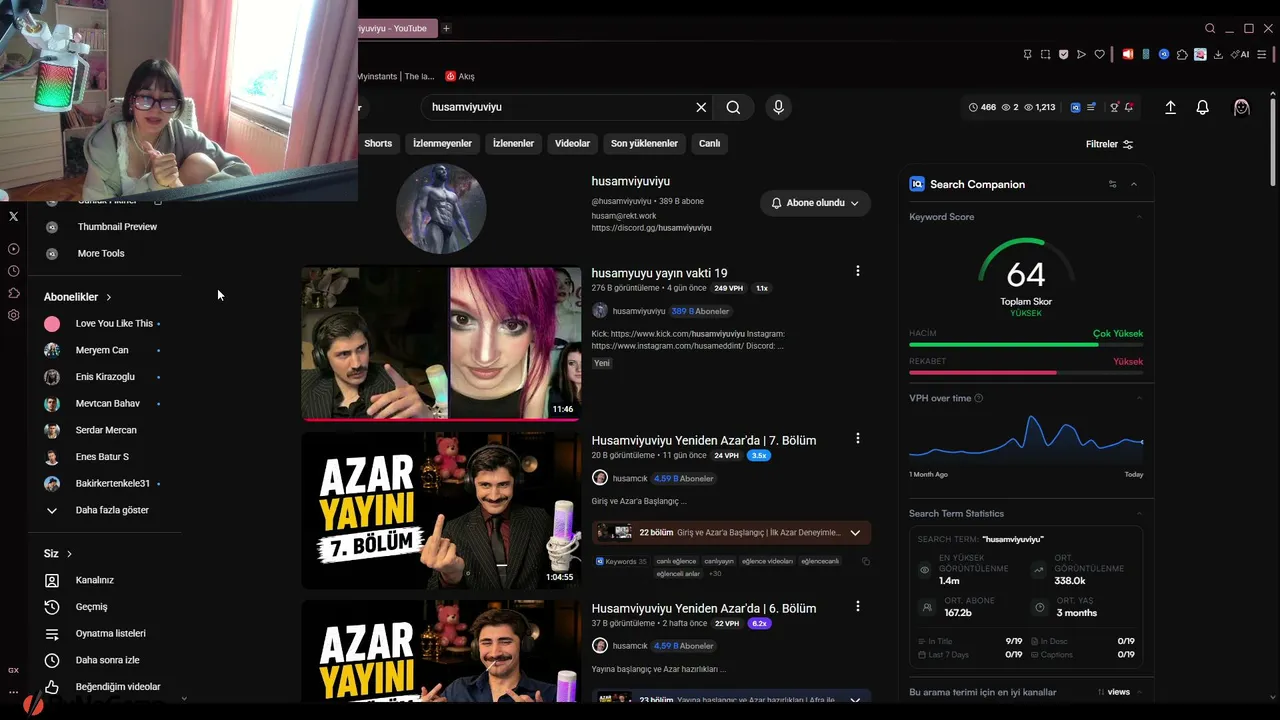Open the browser extensions puzzle icon
Screen dimensions: 1280x720
(x=1182, y=54)
